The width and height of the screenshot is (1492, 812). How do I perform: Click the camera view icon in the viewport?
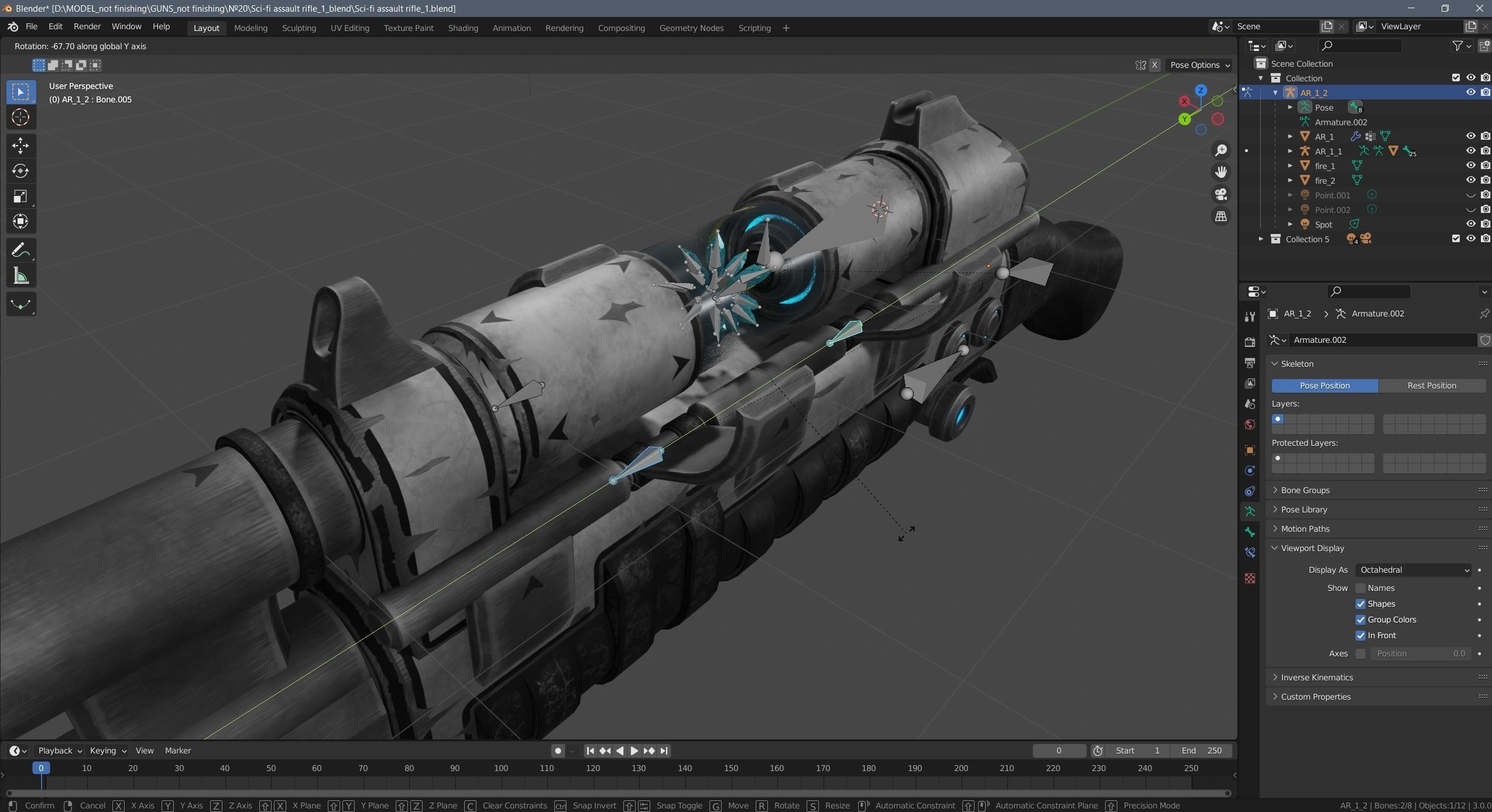pyautogui.click(x=1221, y=194)
